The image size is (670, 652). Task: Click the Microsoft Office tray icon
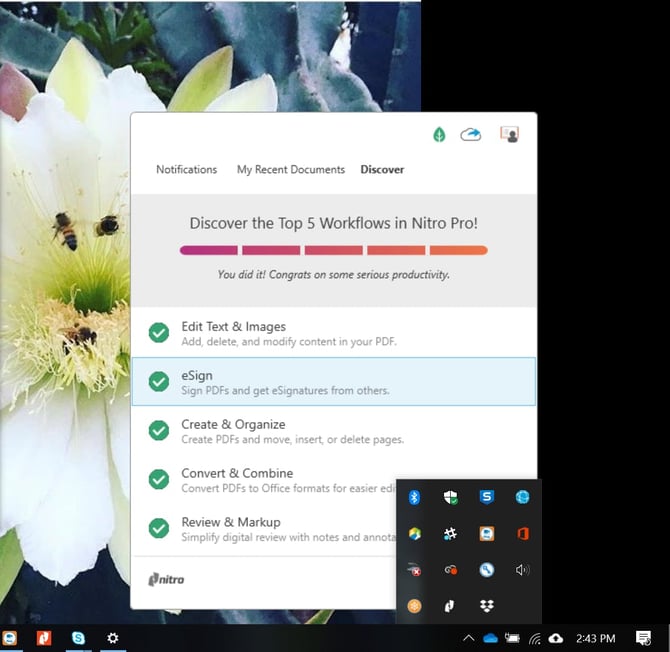point(522,534)
